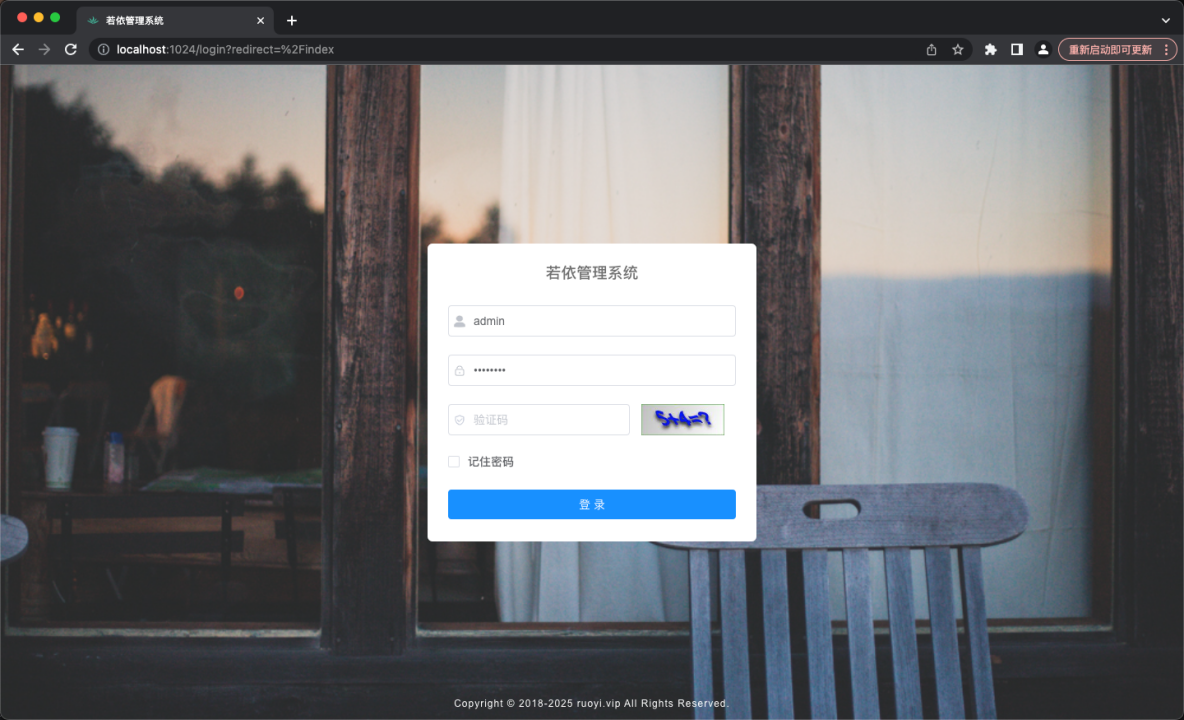Click the 验证码 captcha input
The width and height of the screenshot is (1184, 720).
pos(538,420)
